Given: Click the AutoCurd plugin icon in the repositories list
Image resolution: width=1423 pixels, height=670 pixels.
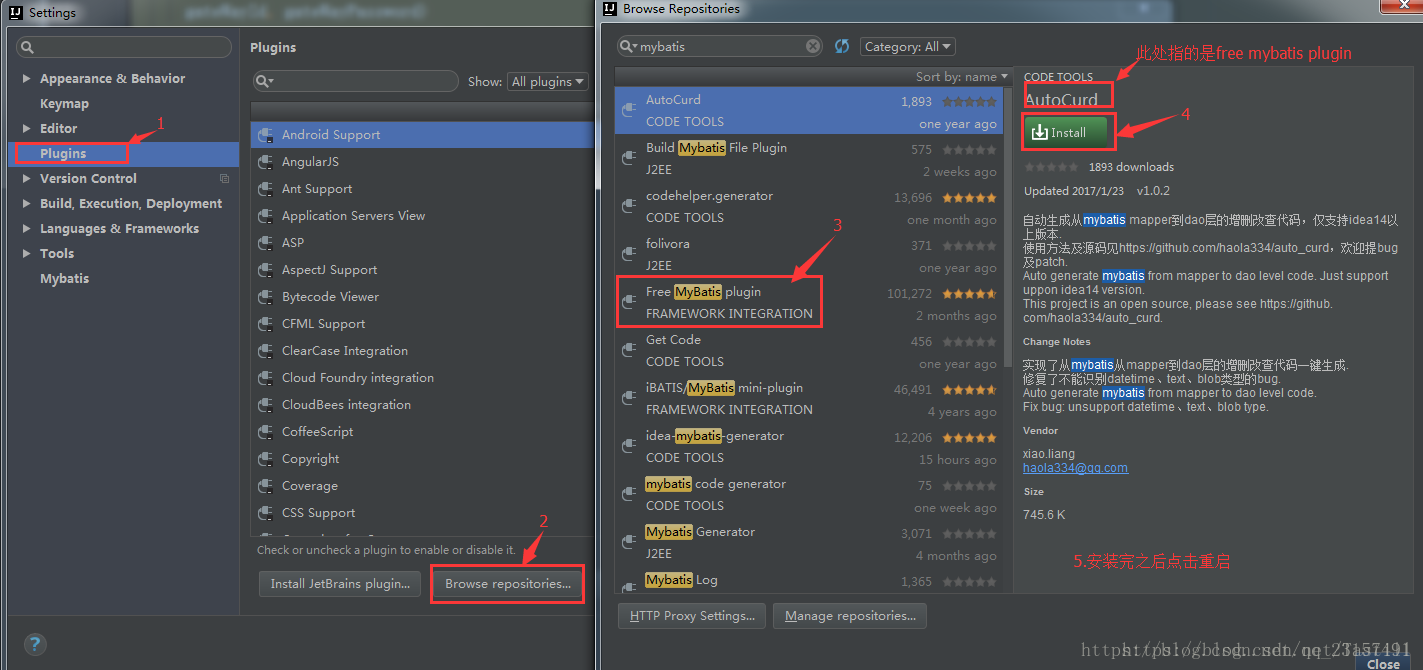Looking at the screenshot, I should point(629,110).
